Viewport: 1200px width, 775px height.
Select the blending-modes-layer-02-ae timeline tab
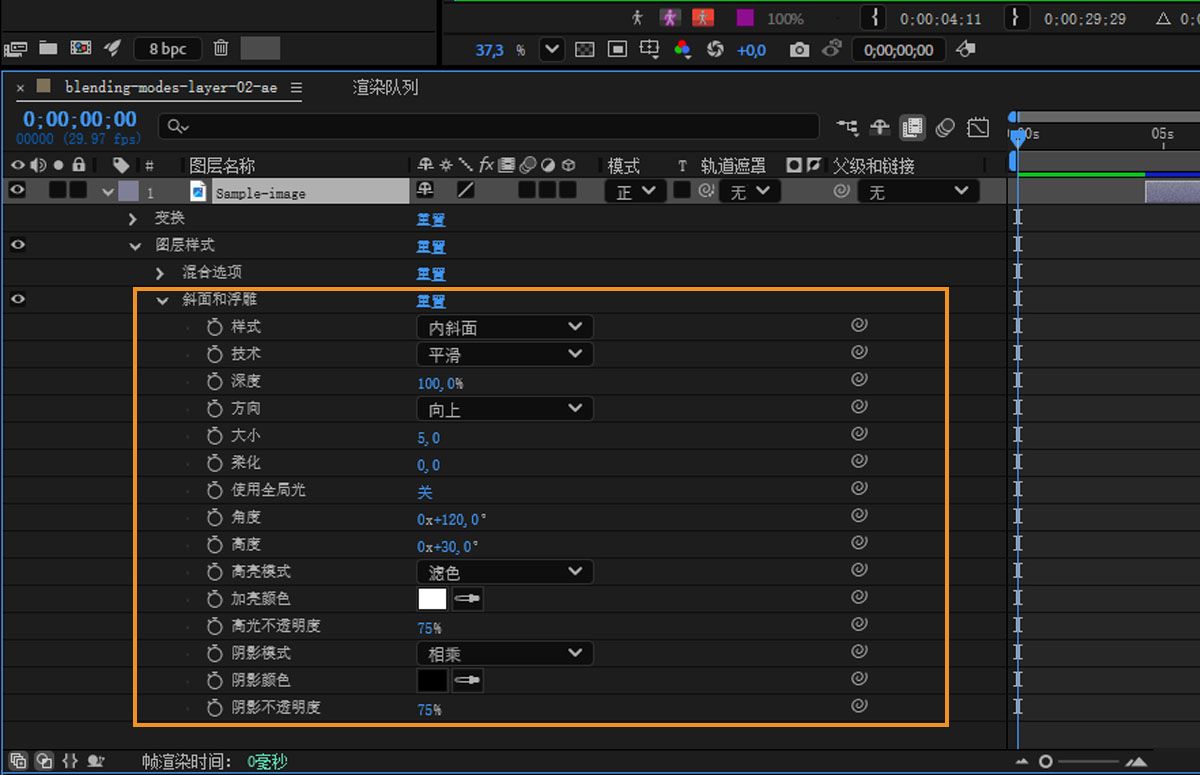point(171,87)
